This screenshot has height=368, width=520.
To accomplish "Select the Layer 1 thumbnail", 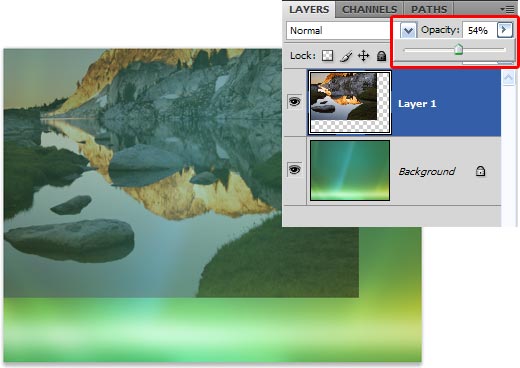I will coord(350,103).
